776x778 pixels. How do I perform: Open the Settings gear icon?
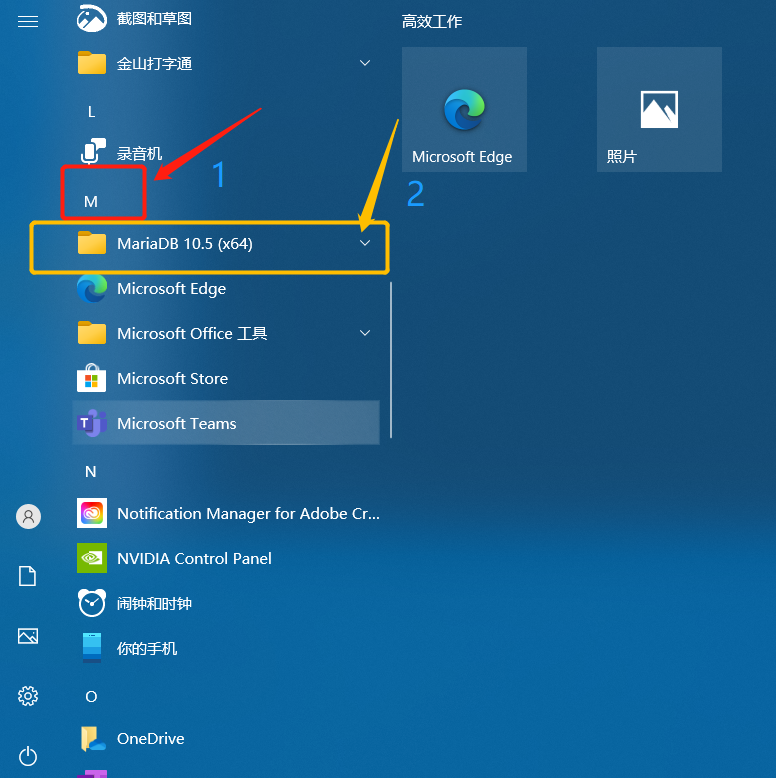[28, 696]
